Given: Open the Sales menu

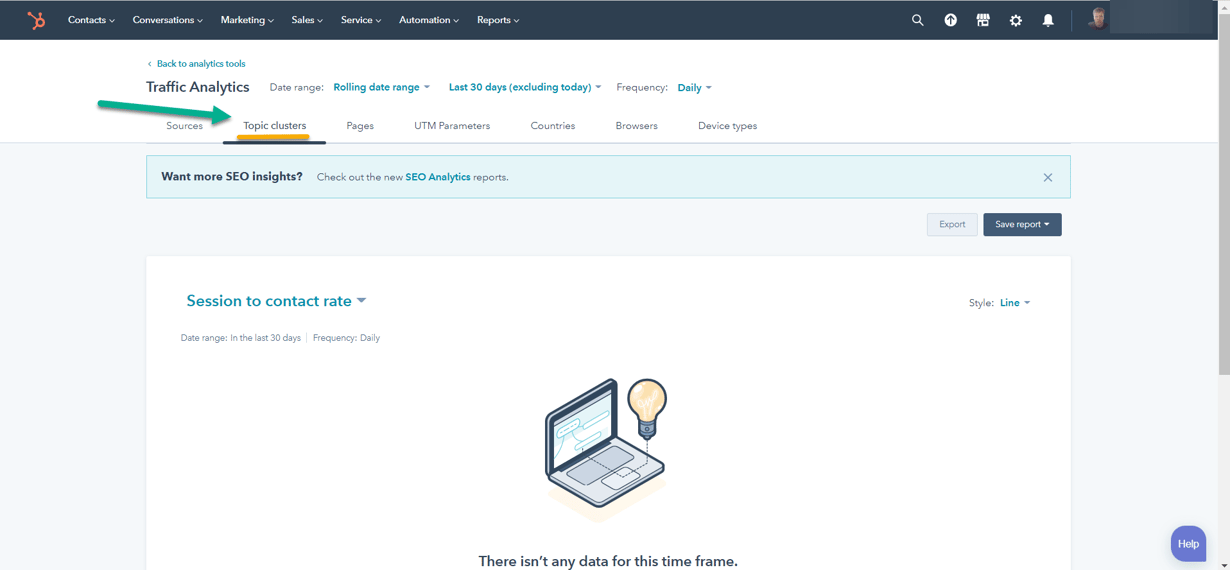Looking at the screenshot, I should point(307,20).
